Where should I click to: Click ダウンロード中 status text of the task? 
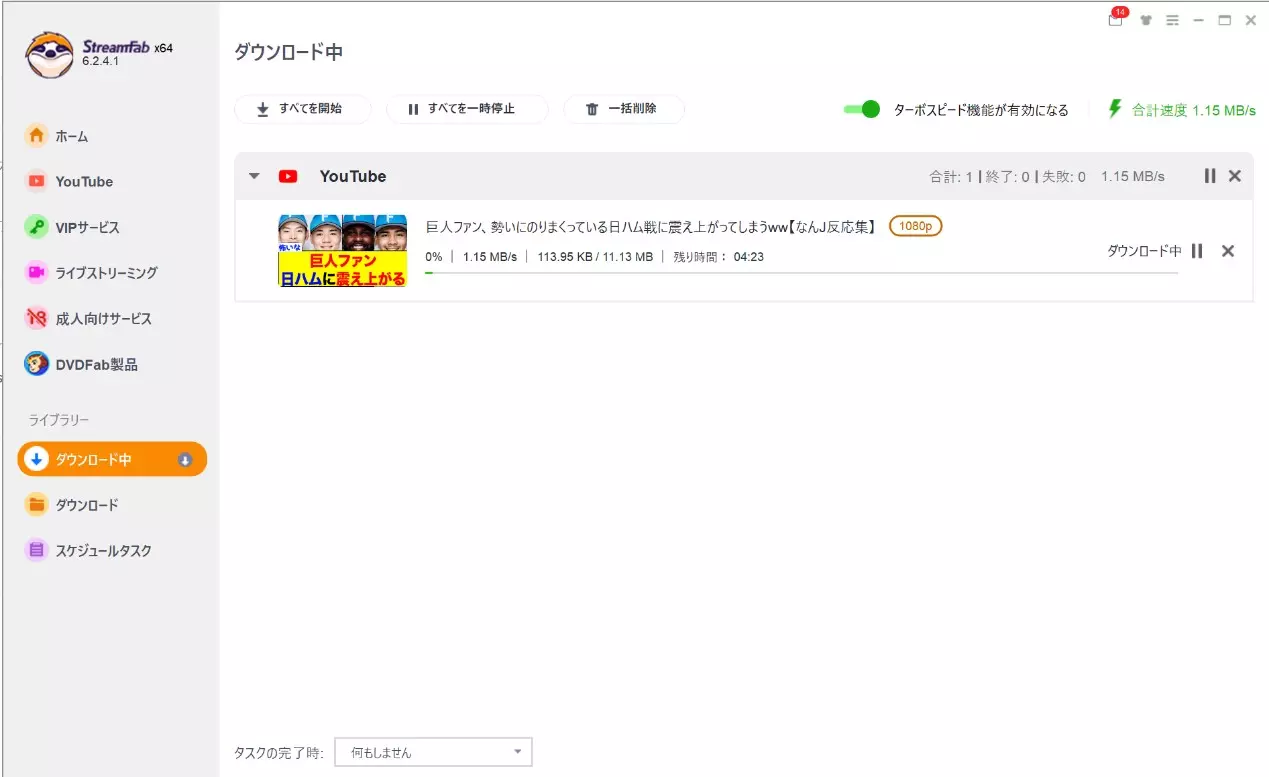pyautogui.click(x=1144, y=251)
